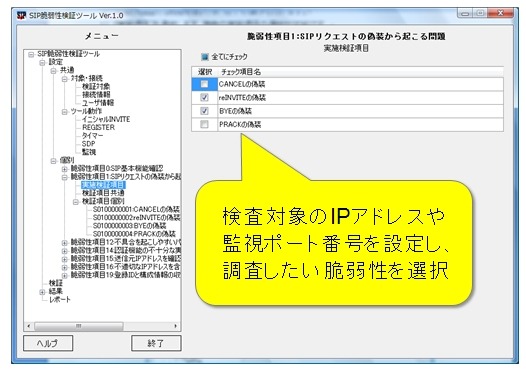Click the CANCELの偽装 name cell

[x=361, y=84]
